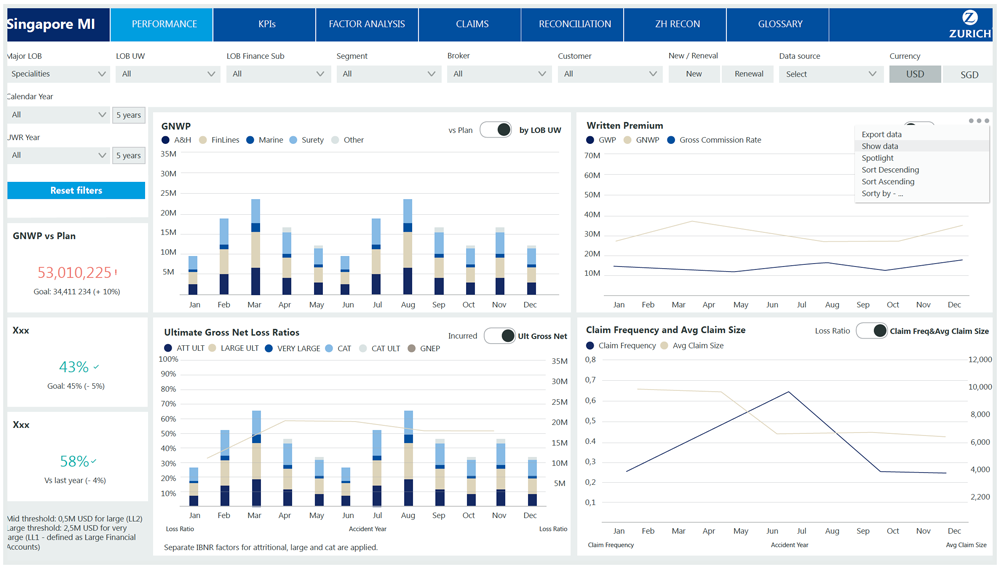Open the Broker filter dropdown
1000x568 pixels.
tap(499, 74)
